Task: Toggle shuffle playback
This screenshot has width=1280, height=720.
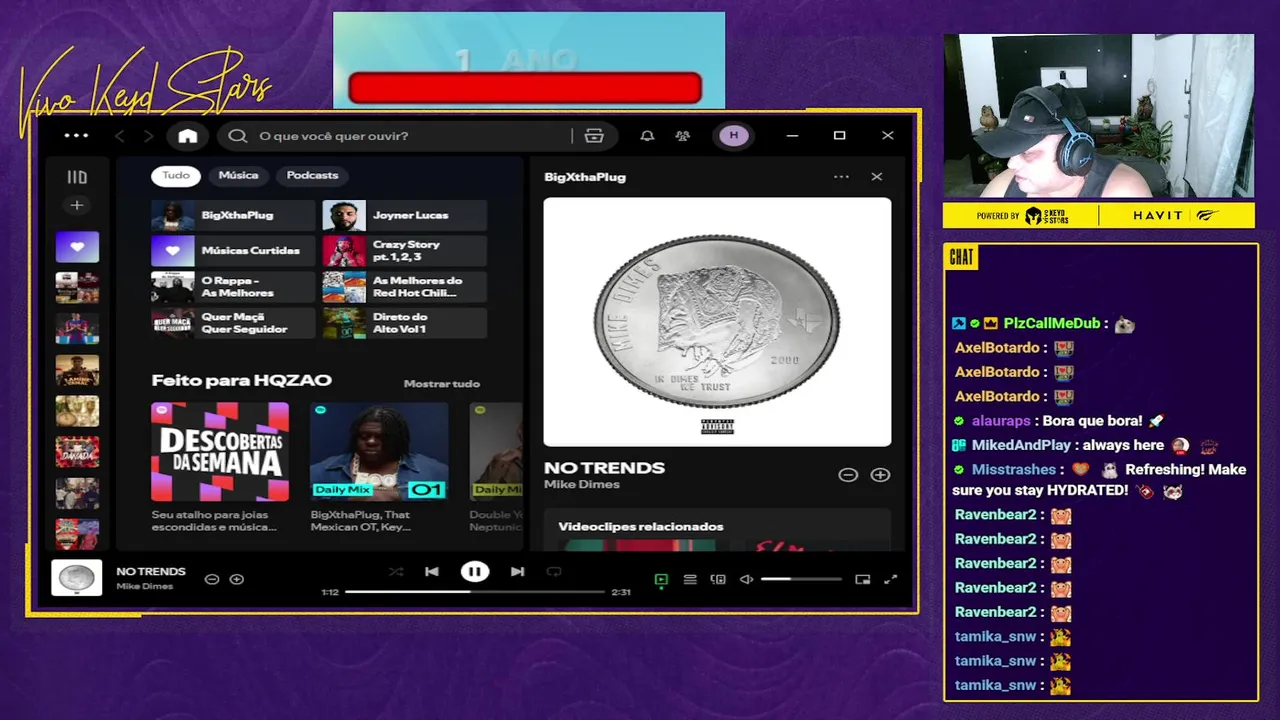Action: click(396, 572)
